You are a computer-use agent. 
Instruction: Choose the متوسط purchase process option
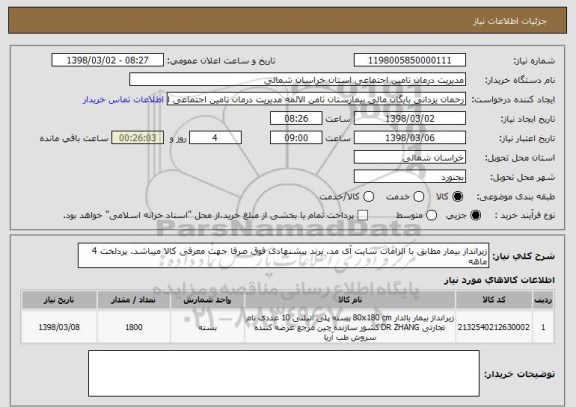[x=431, y=216]
